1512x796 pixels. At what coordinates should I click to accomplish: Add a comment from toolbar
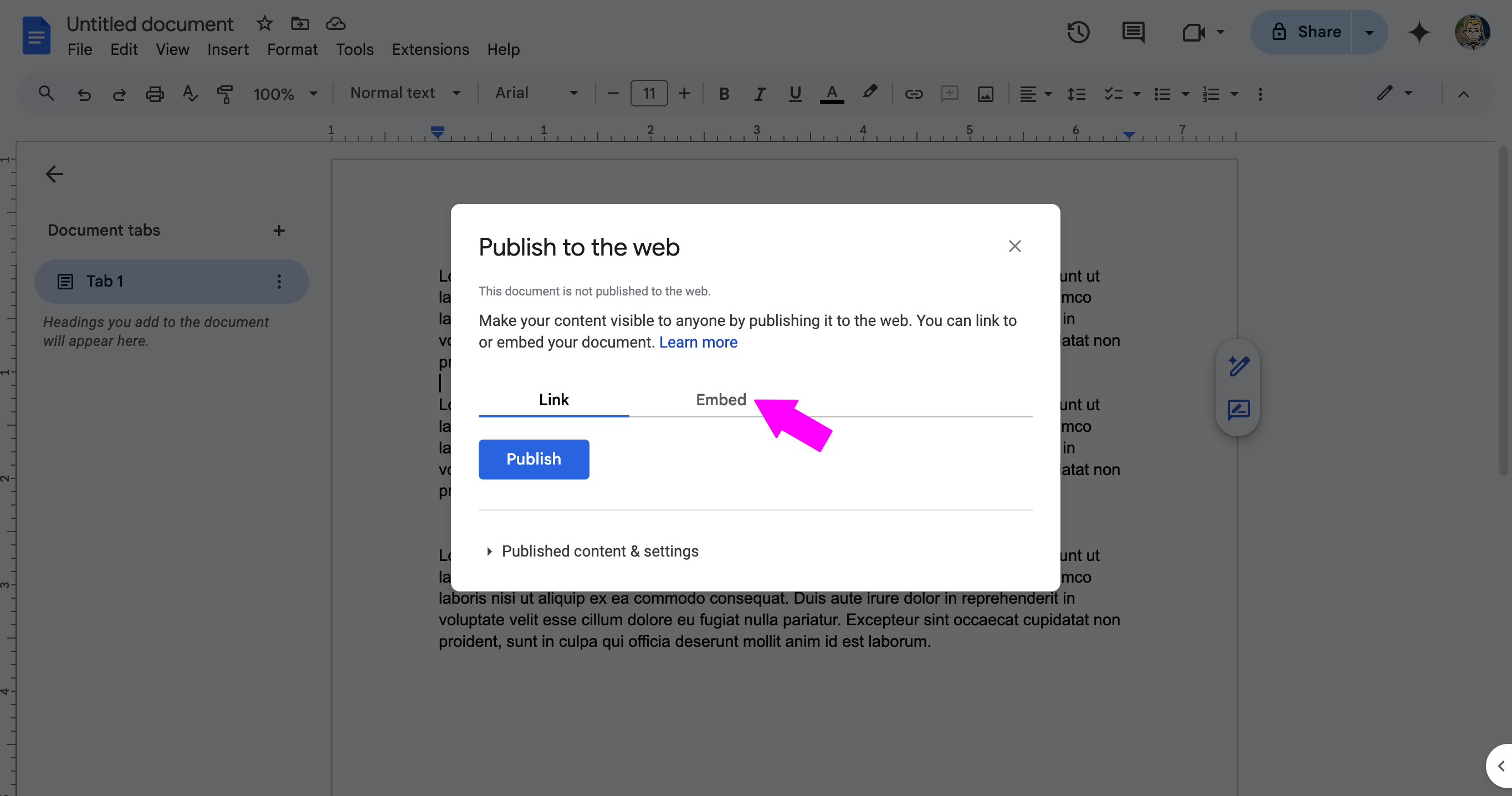click(949, 94)
